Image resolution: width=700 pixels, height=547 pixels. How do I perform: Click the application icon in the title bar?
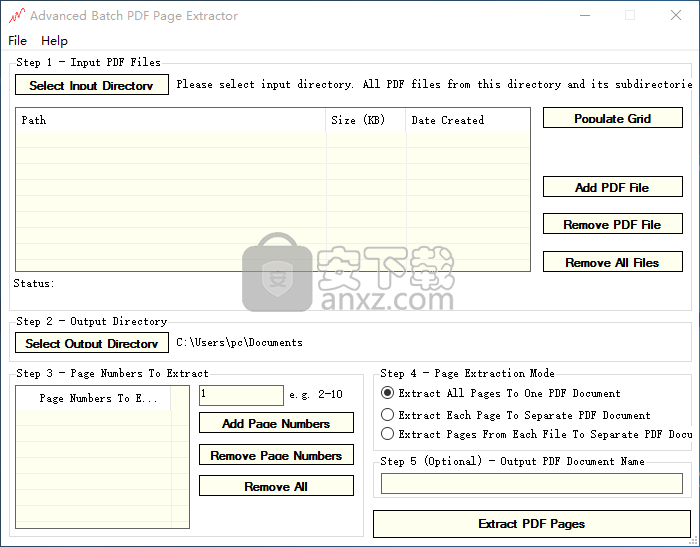click(17, 16)
